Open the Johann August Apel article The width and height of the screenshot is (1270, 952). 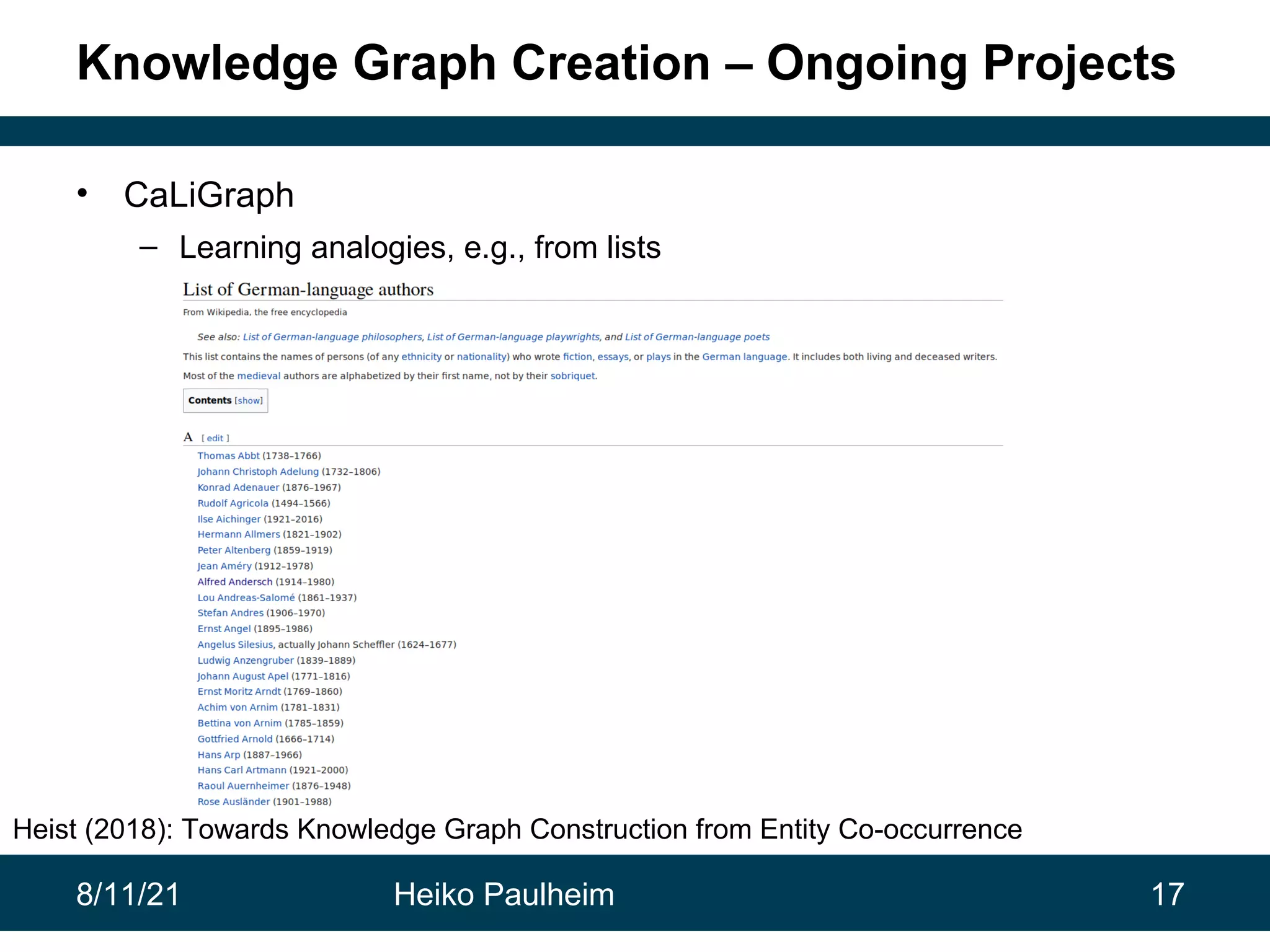(x=243, y=676)
